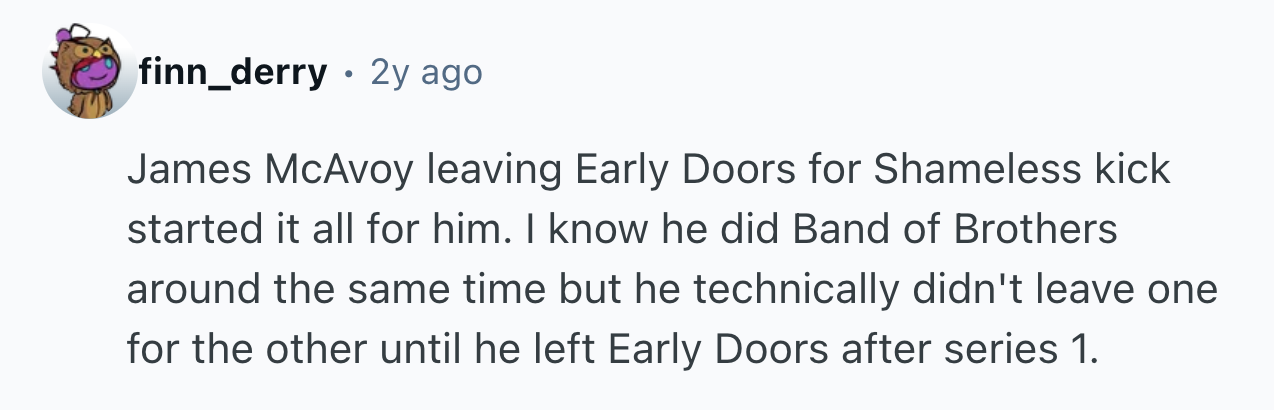Open the finn_derry username profile link
This screenshot has width=1274, height=410.
tap(233, 72)
